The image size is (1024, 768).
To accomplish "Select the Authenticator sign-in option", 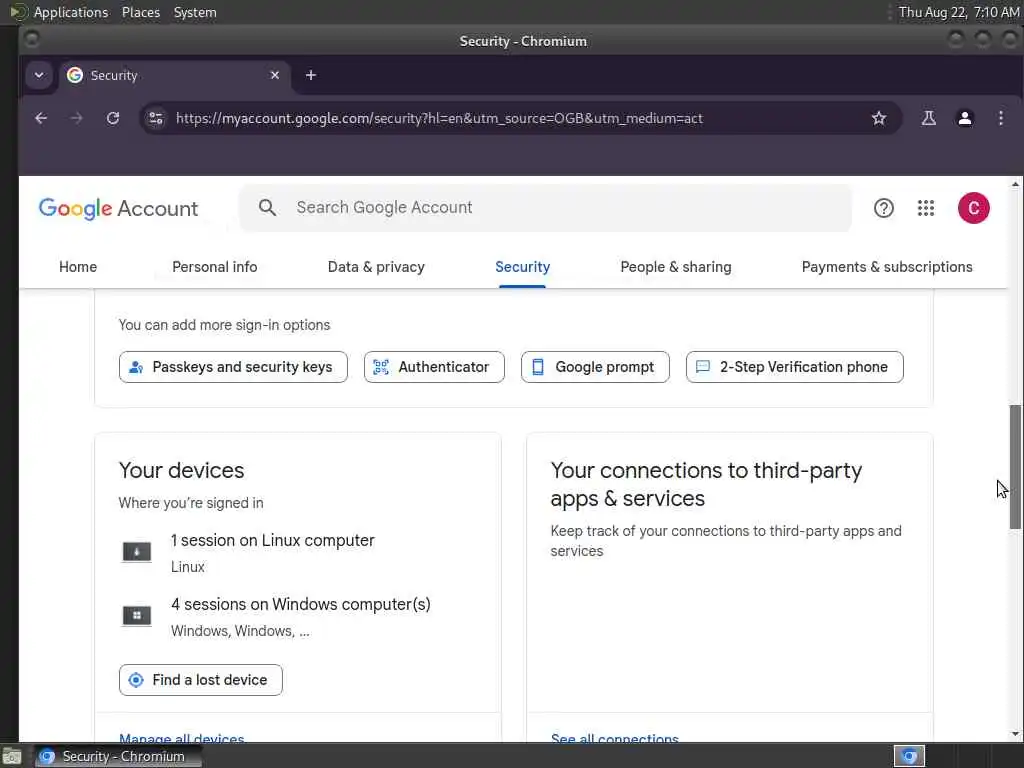I will [434, 367].
